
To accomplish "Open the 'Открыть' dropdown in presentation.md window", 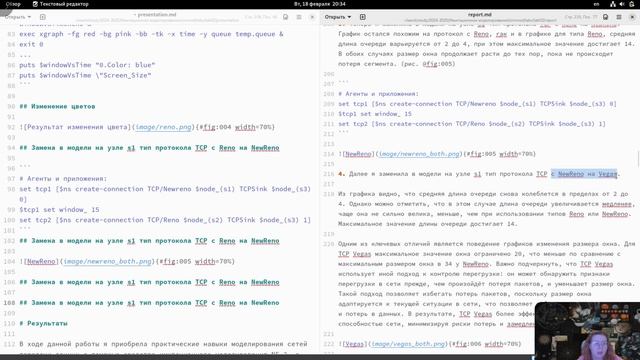I will coord(18,17).
